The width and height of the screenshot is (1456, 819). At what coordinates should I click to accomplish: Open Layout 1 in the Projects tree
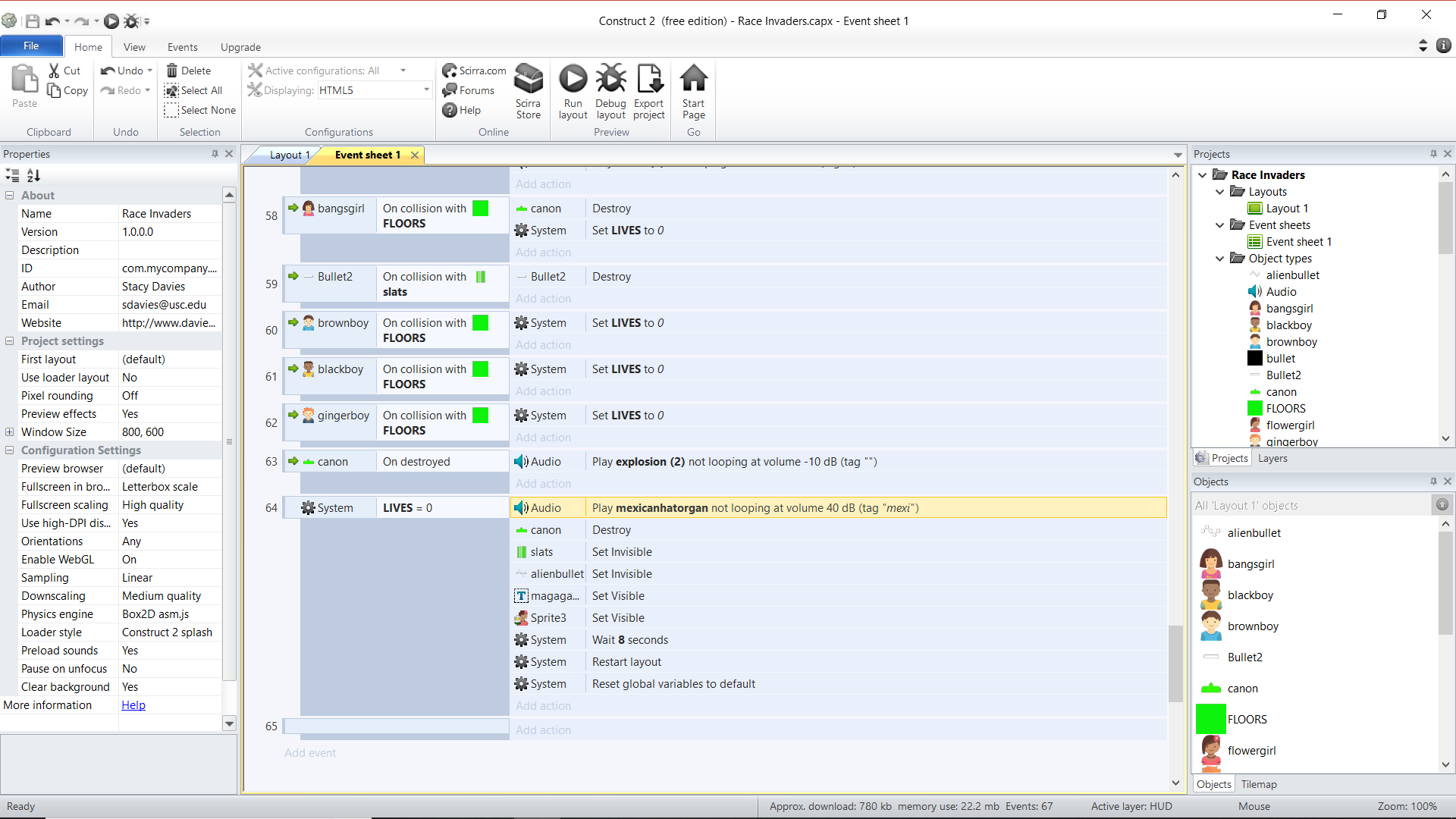tap(1279, 209)
